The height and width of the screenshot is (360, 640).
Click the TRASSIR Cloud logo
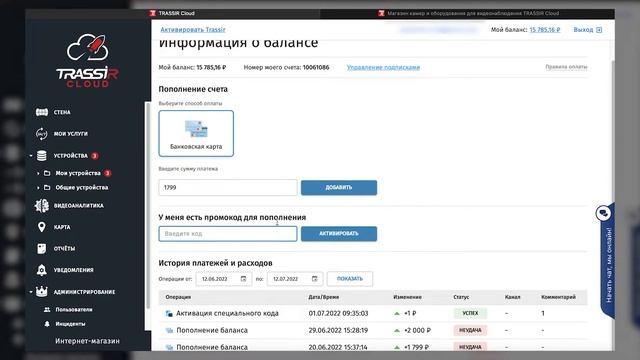(x=88, y=60)
